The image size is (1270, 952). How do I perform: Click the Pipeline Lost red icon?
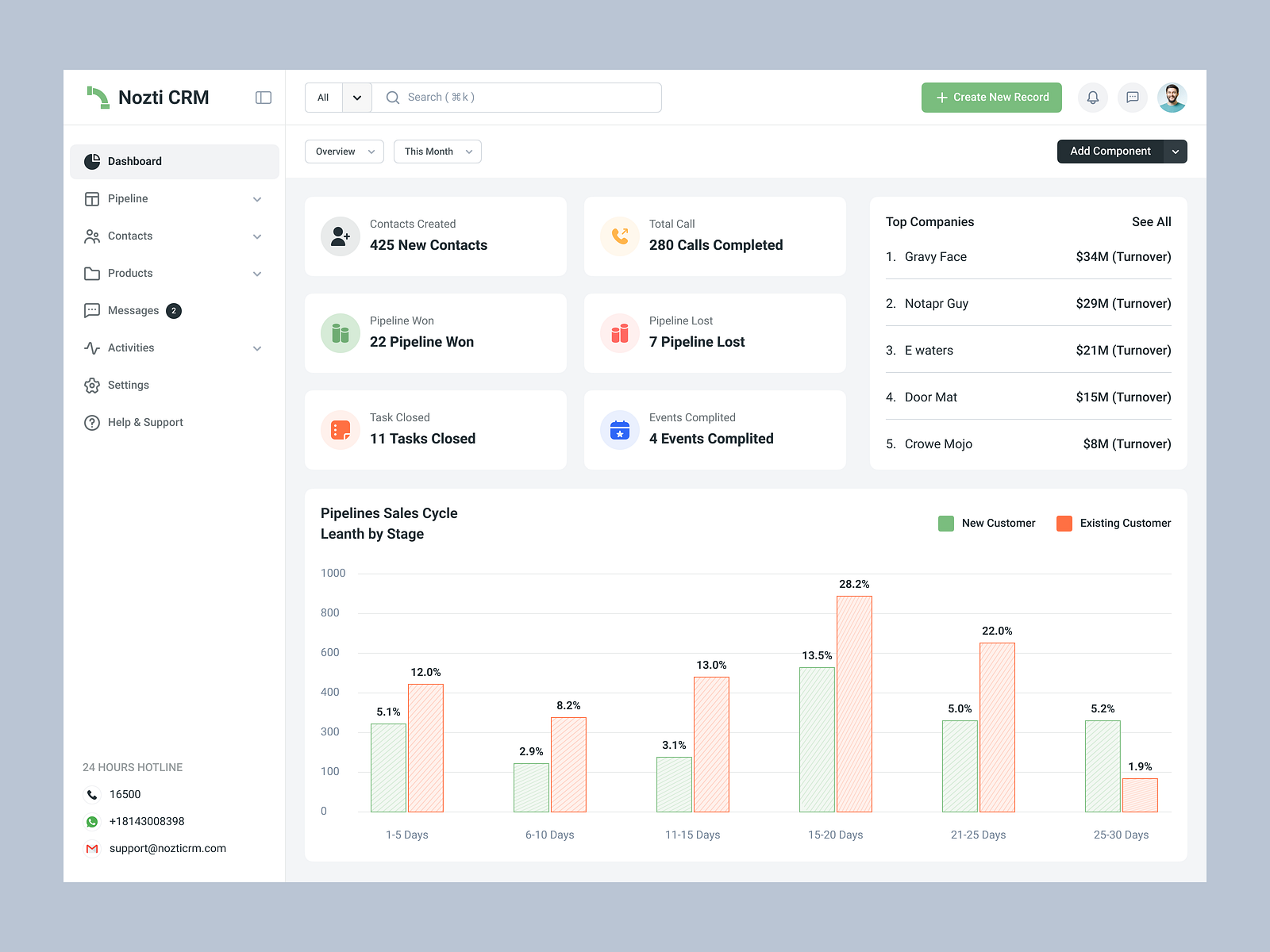click(620, 333)
